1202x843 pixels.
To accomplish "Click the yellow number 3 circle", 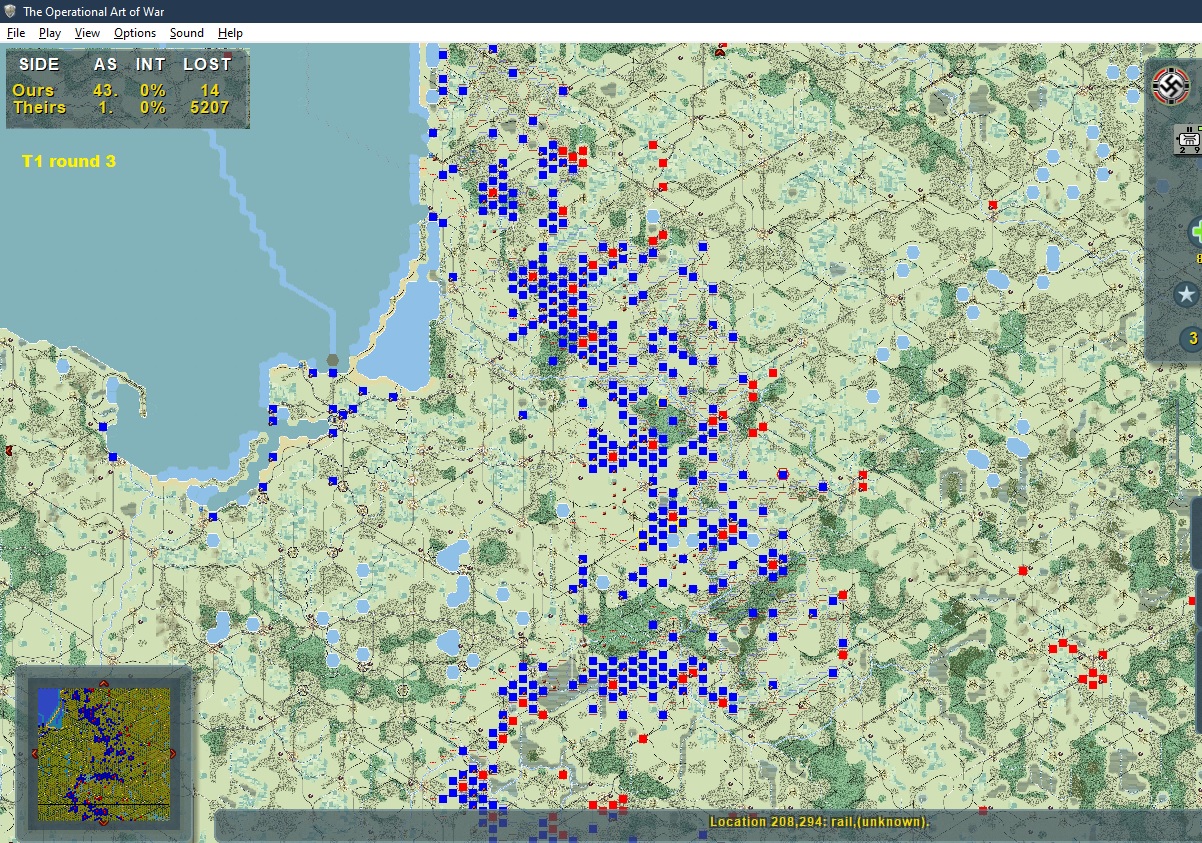I will (1192, 339).
